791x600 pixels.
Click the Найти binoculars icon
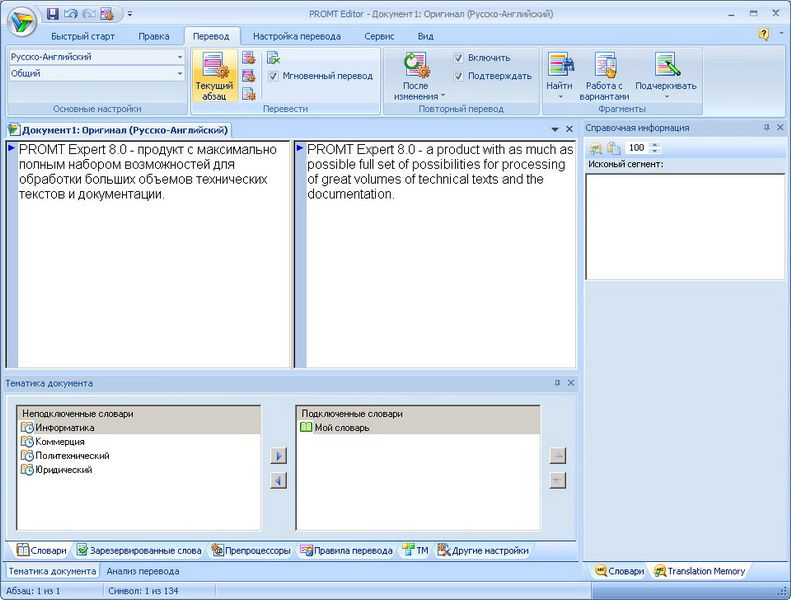coord(560,66)
